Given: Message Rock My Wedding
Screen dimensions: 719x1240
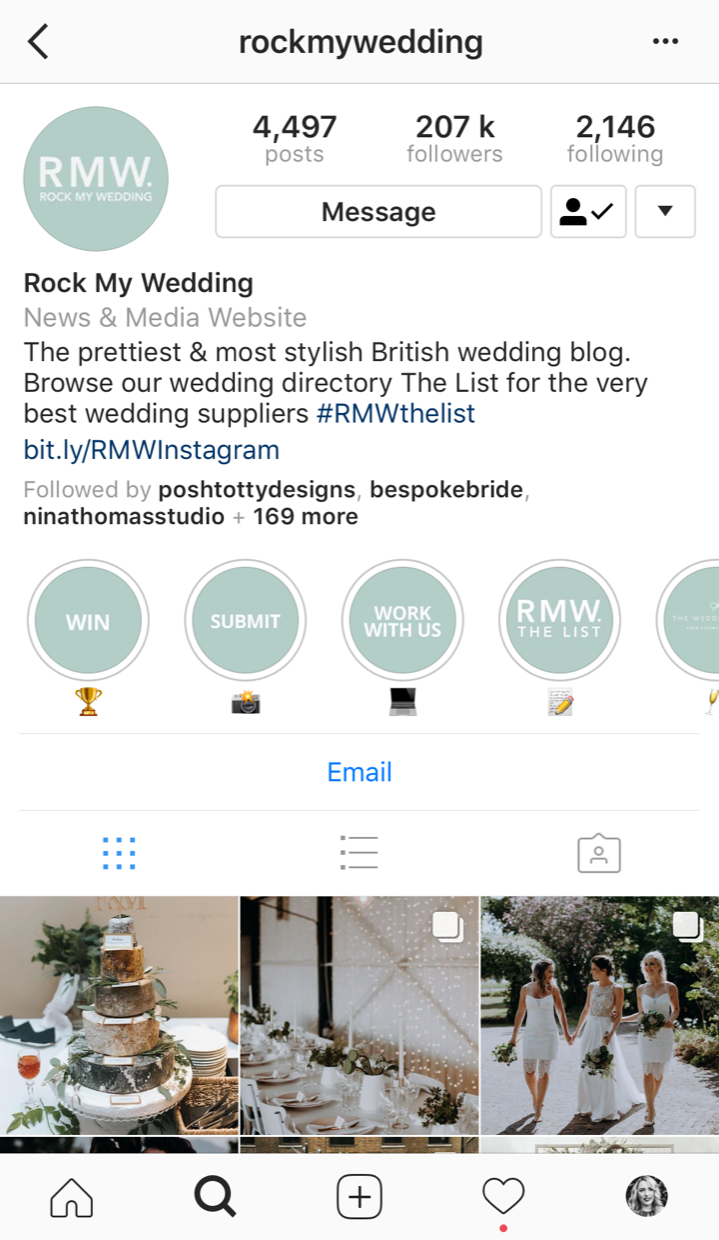Looking at the screenshot, I should tap(378, 212).
